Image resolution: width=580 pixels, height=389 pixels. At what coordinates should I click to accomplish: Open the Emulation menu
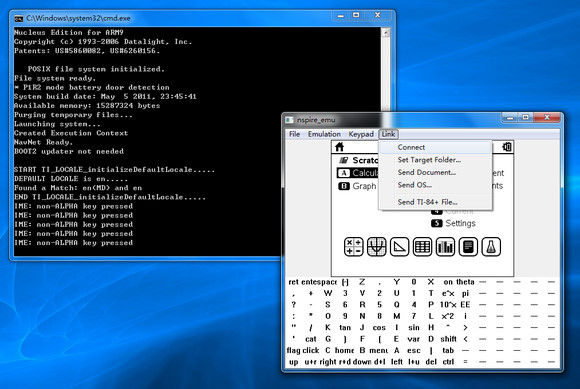[324, 134]
